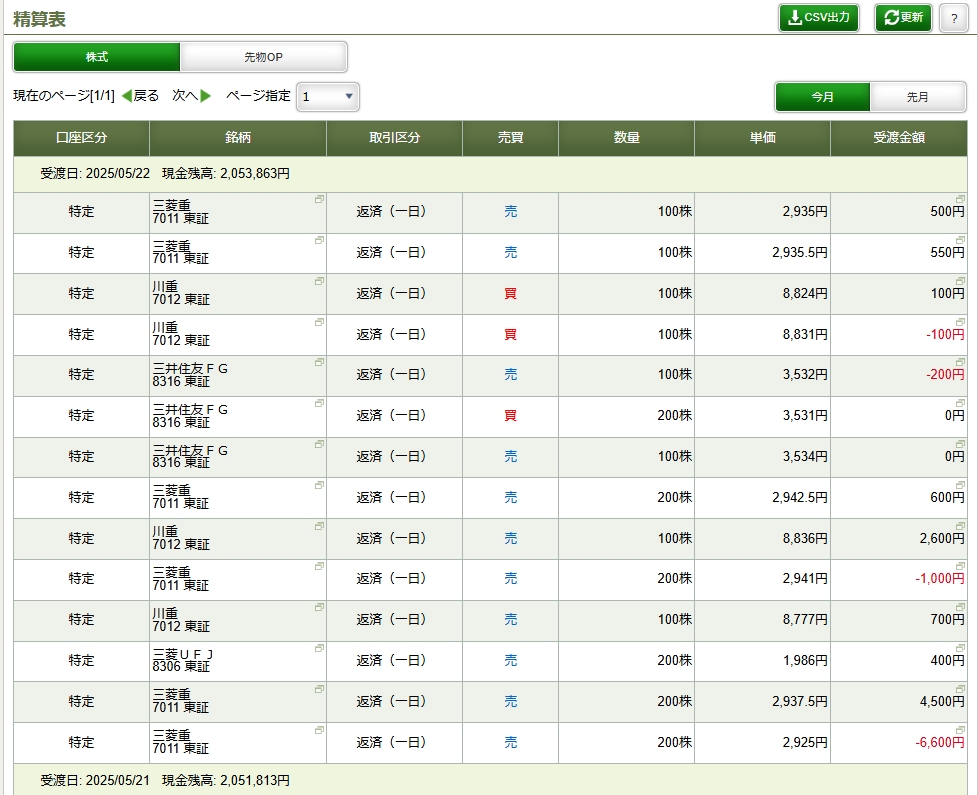Open detail icon beside -1,000円 amount
The image size is (978, 795).
(961, 566)
